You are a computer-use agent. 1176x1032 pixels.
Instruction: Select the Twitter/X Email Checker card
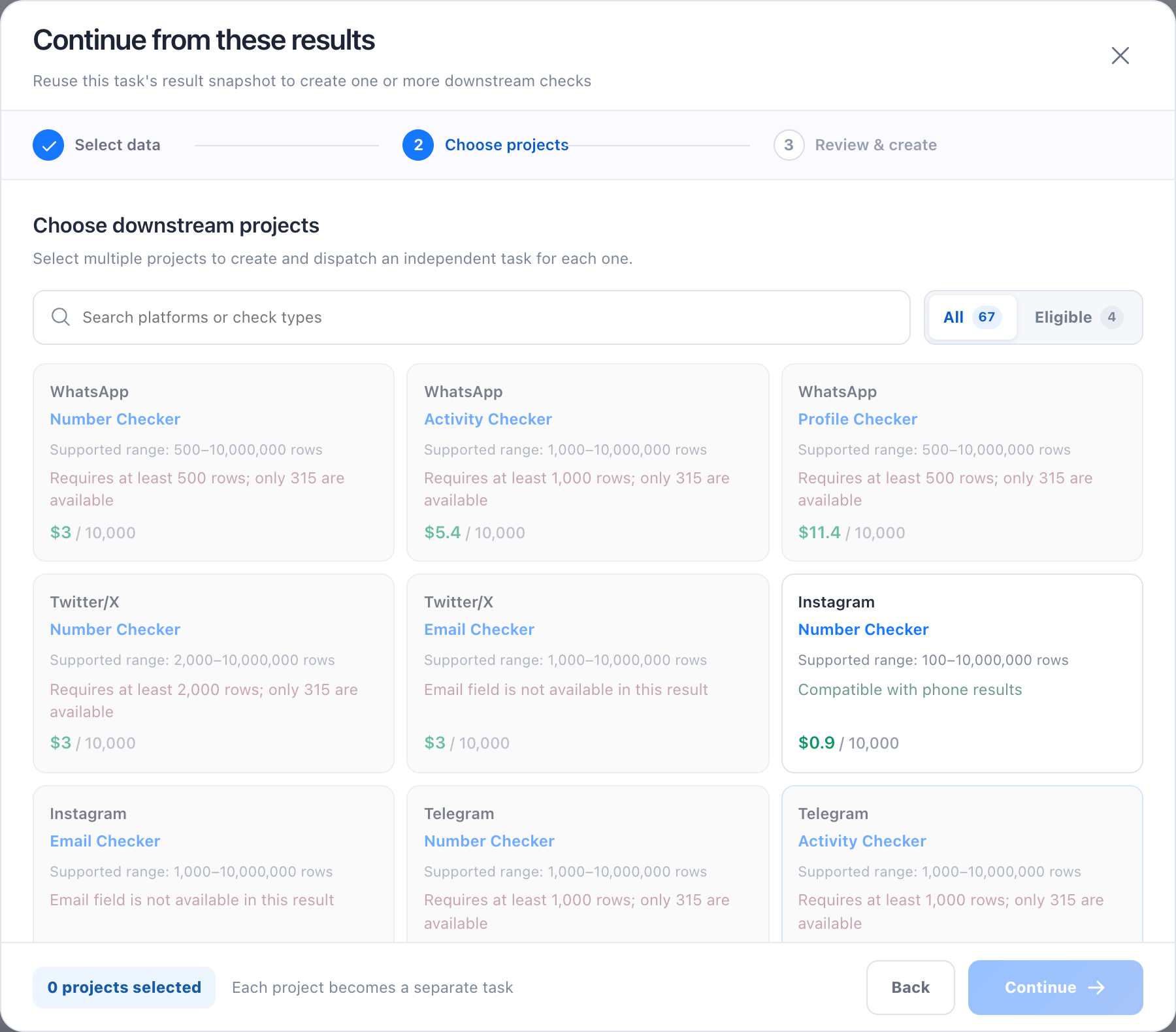587,673
